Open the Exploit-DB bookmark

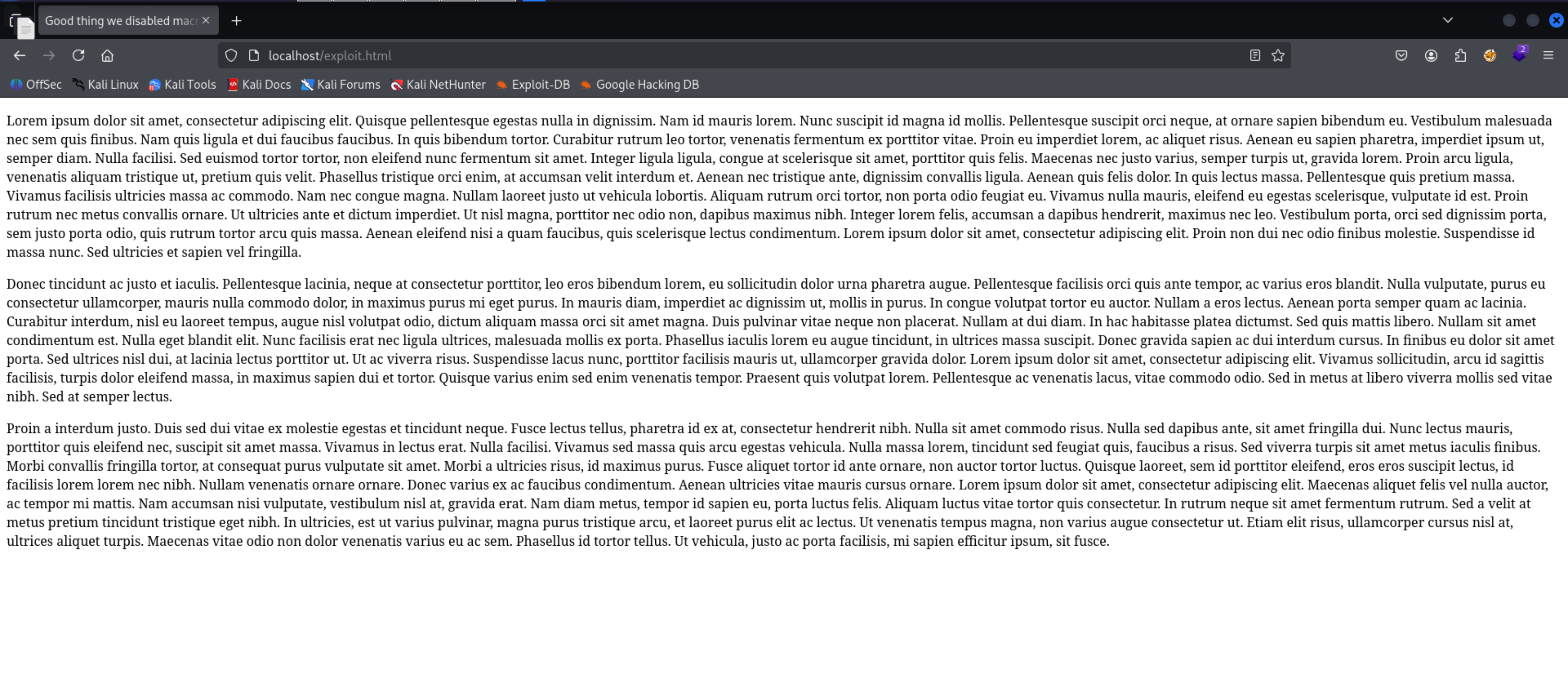(532, 84)
